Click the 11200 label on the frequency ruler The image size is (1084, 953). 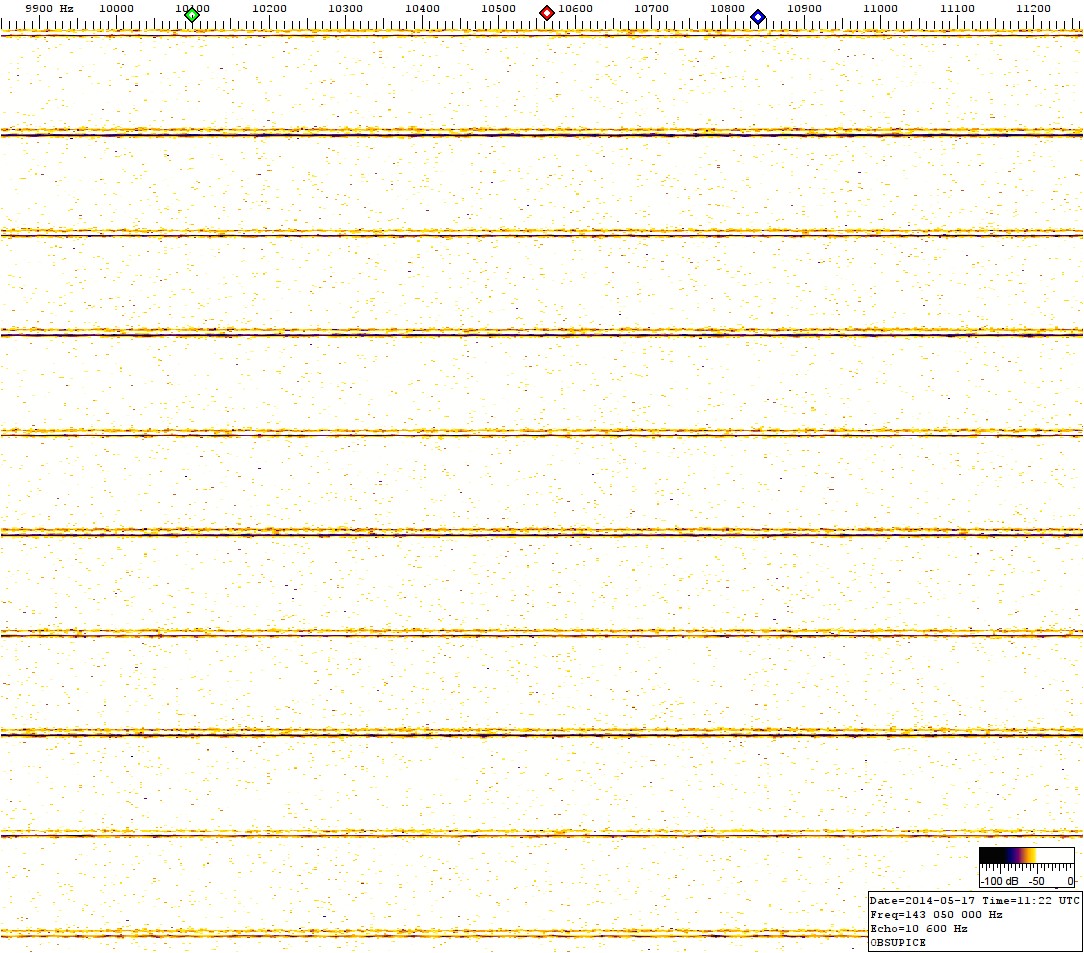coord(1033,8)
